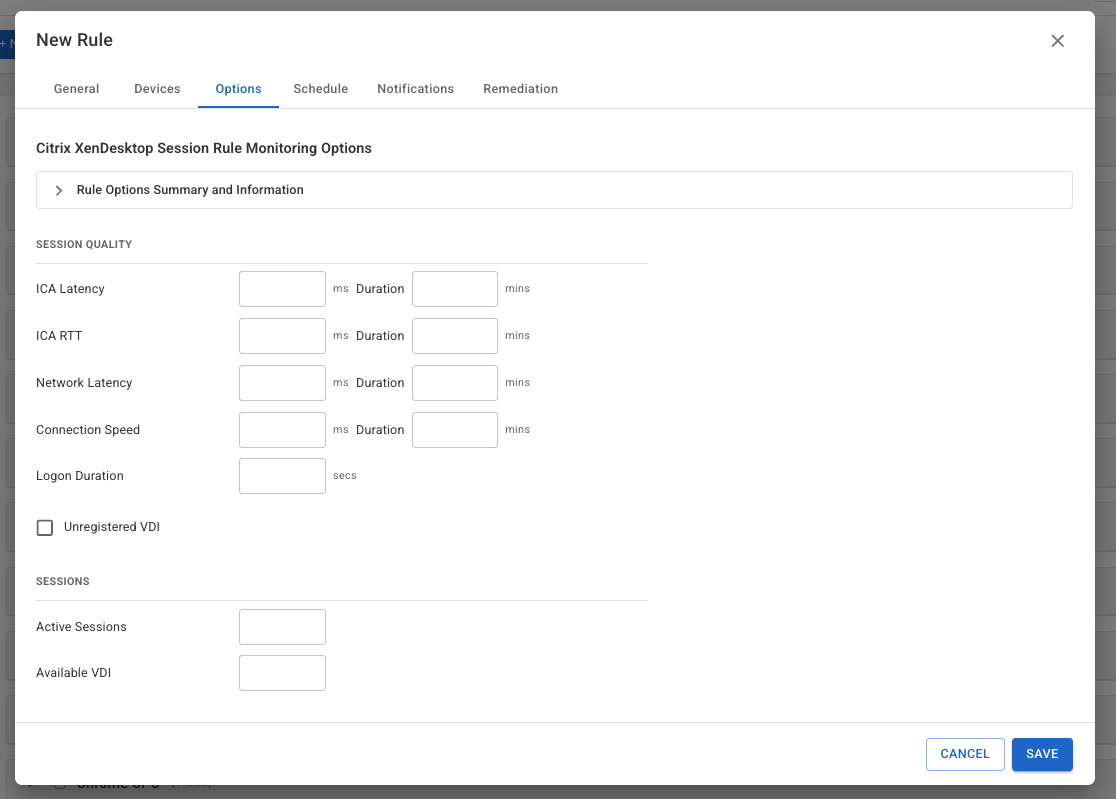The height and width of the screenshot is (799, 1116).
Task: Click the Citrix XenDesktop Session Rule Monitoring Options heading
Action: pyautogui.click(x=204, y=148)
